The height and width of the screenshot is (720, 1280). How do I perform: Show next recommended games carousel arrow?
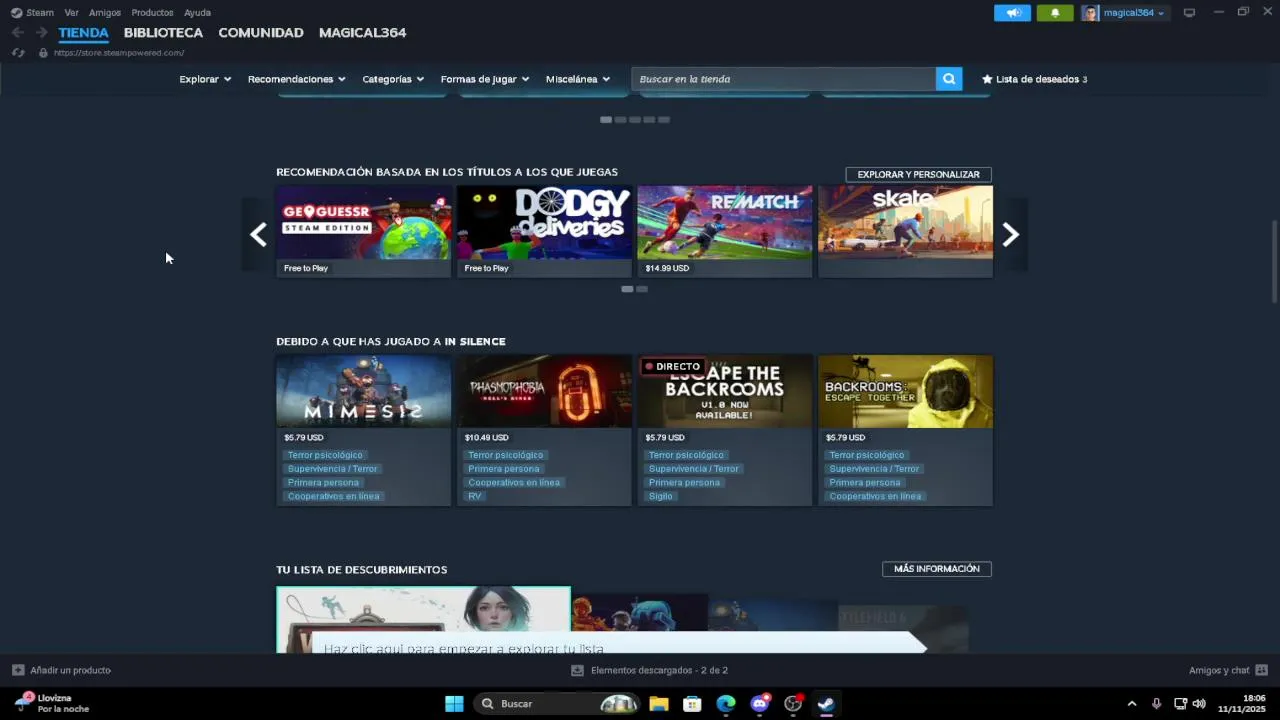(1011, 235)
